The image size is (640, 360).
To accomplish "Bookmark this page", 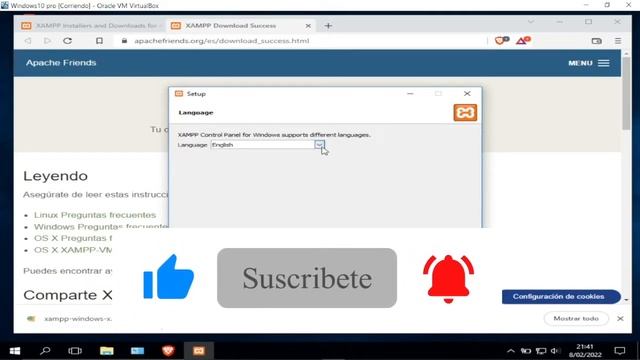I will 99,41.
